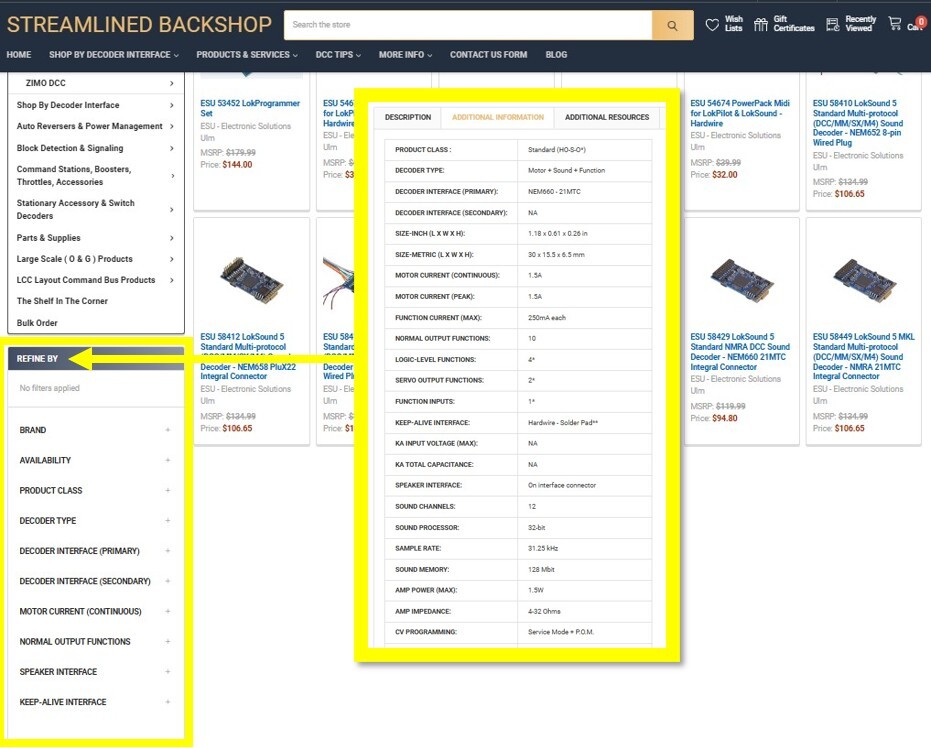Expand ZIMO DCC category arrow
Image resolution: width=931 pixels, height=748 pixels.
tap(172, 84)
